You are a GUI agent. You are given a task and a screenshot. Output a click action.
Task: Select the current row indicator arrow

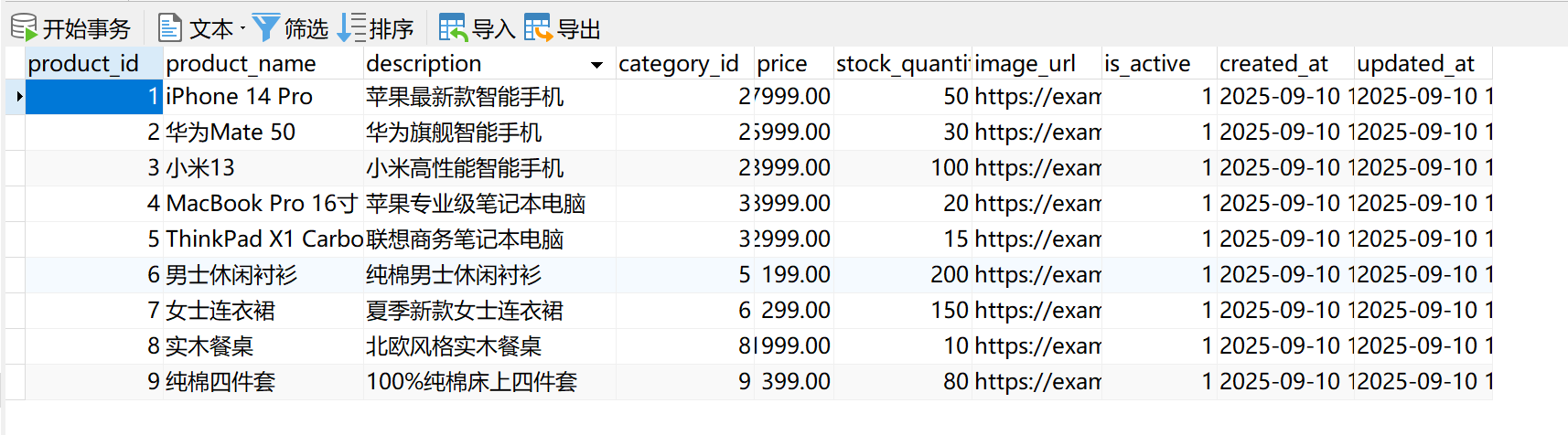18,96
